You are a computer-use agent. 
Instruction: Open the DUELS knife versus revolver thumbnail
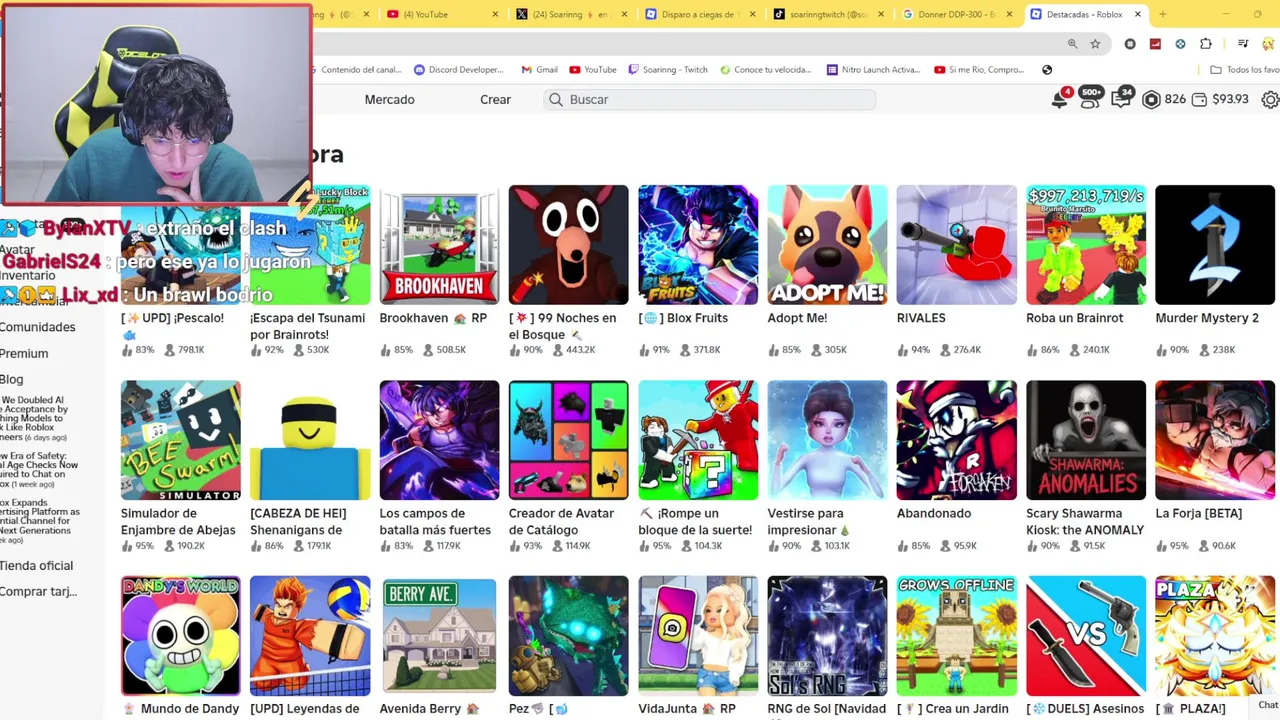click(1086, 636)
